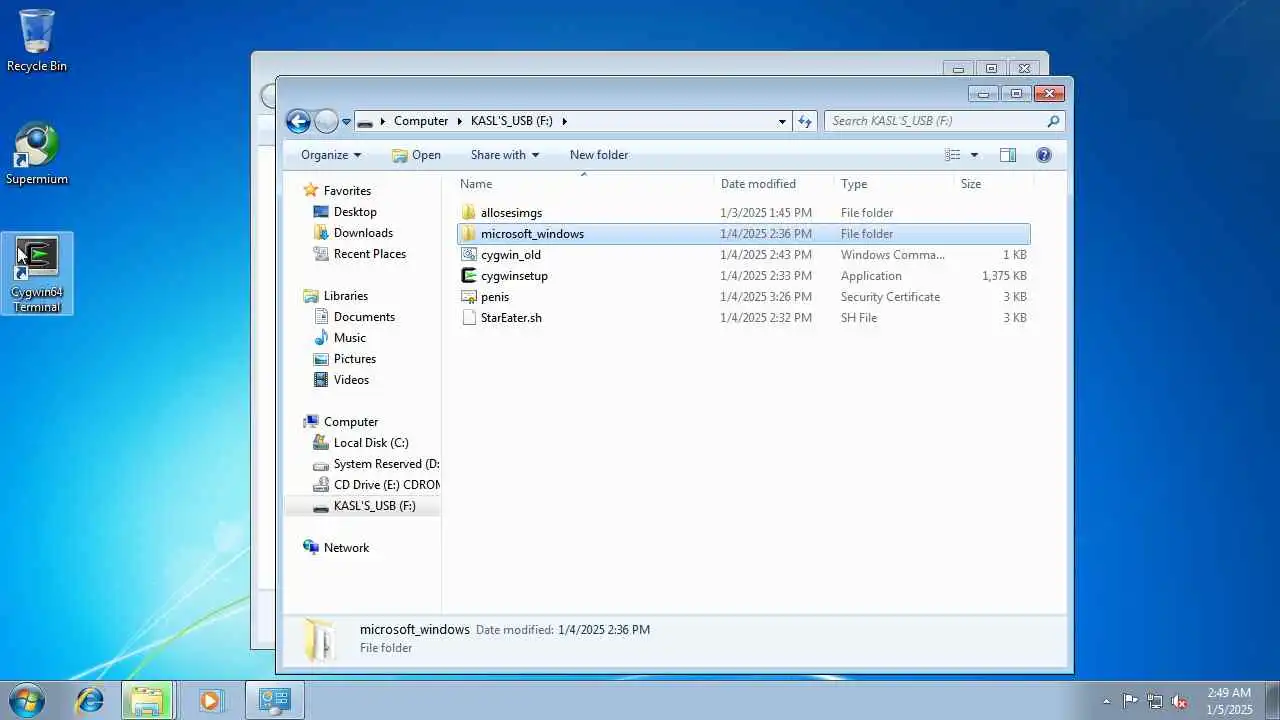Select the cygwinsetup application
This screenshot has height=720, width=1280.
[x=514, y=276]
